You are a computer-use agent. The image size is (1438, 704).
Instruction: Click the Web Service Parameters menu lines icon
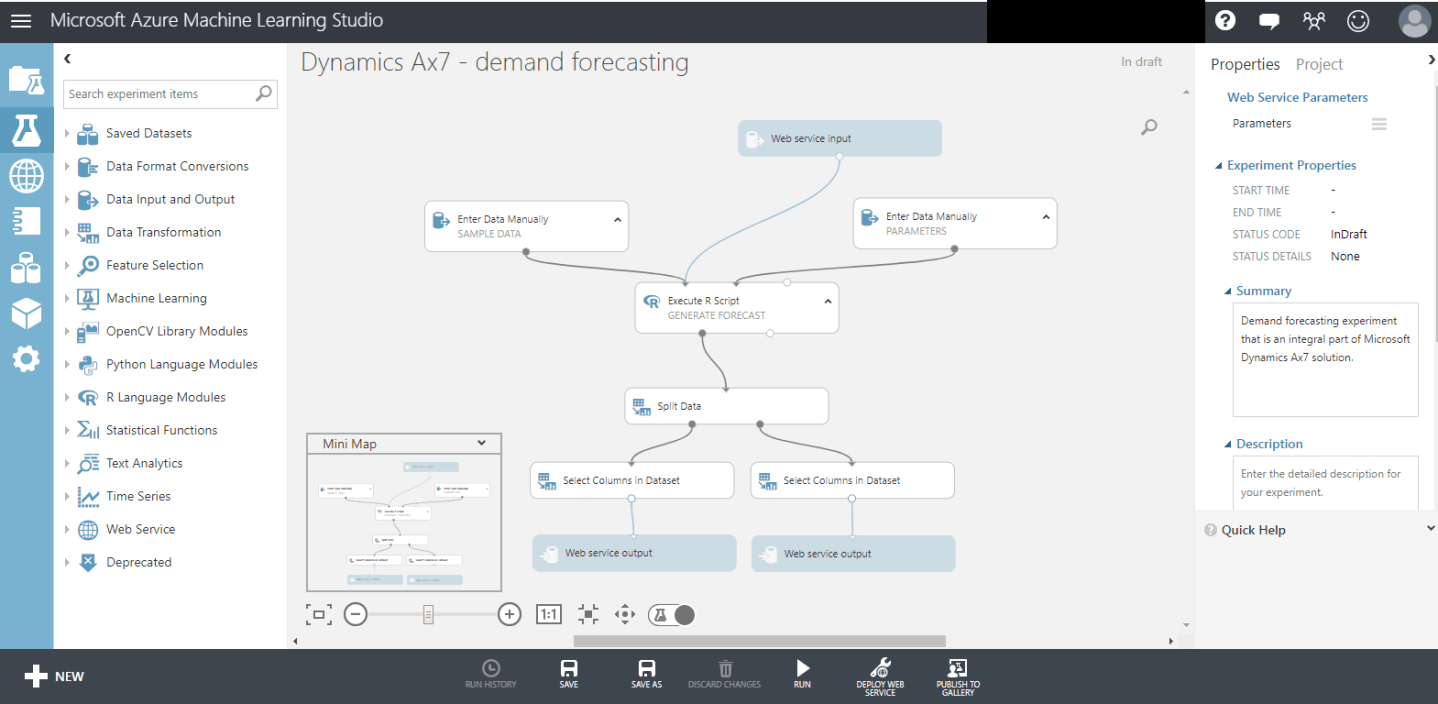pos(1379,124)
